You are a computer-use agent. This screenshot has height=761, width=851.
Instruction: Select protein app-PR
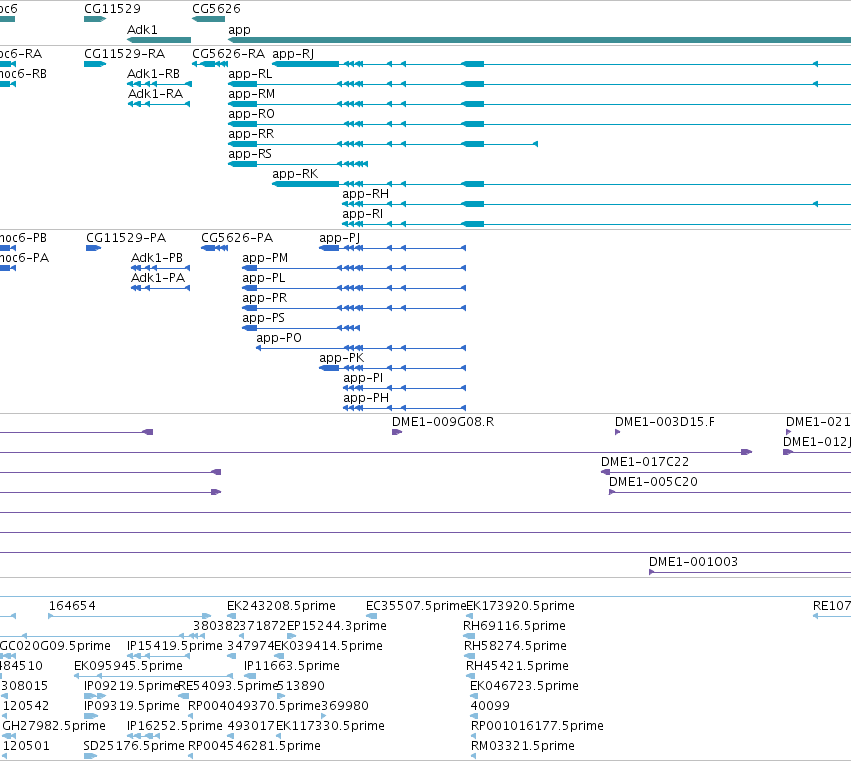[265, 299]
